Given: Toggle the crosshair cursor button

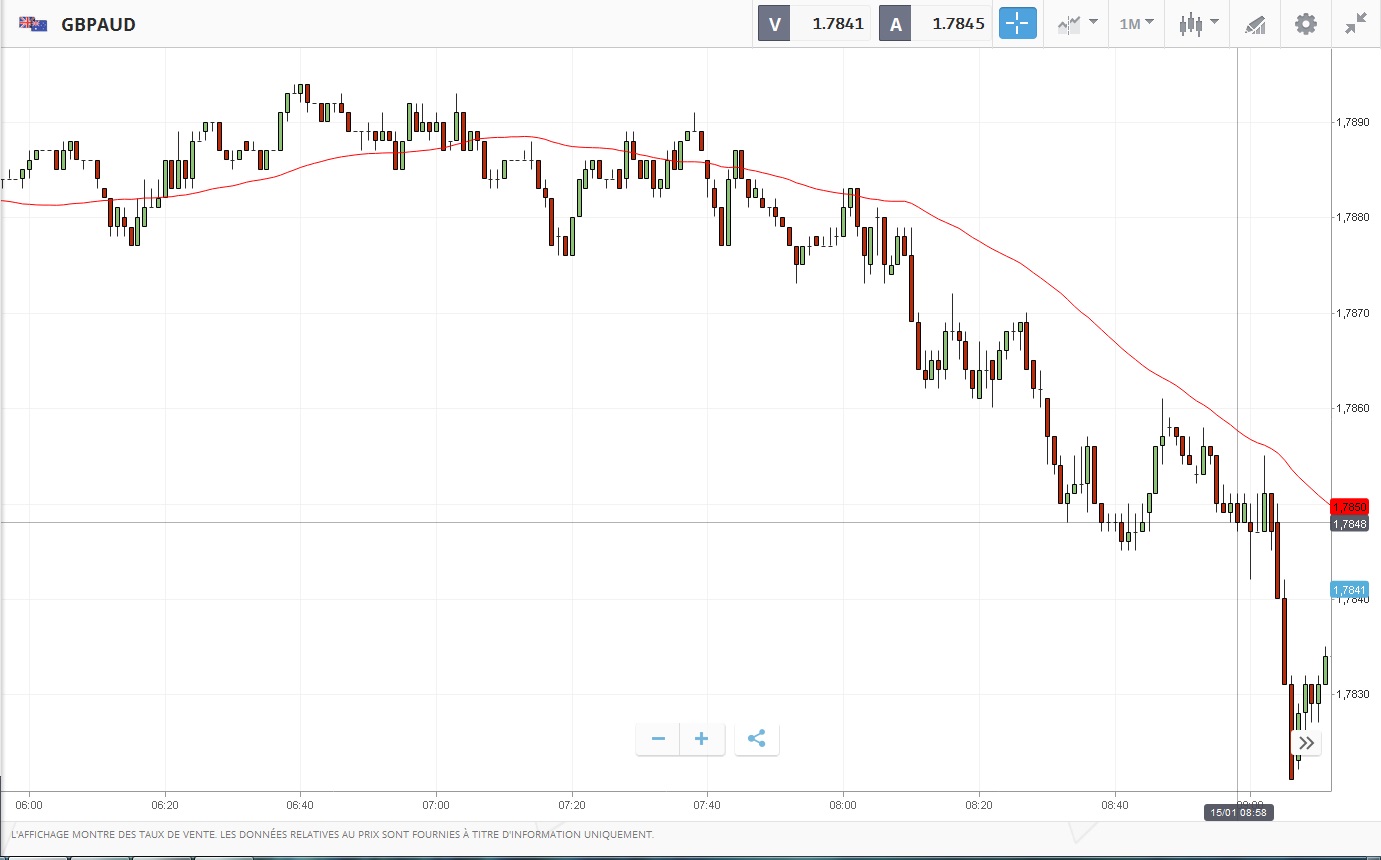Looking at the screenshot, I should 1017,23.
